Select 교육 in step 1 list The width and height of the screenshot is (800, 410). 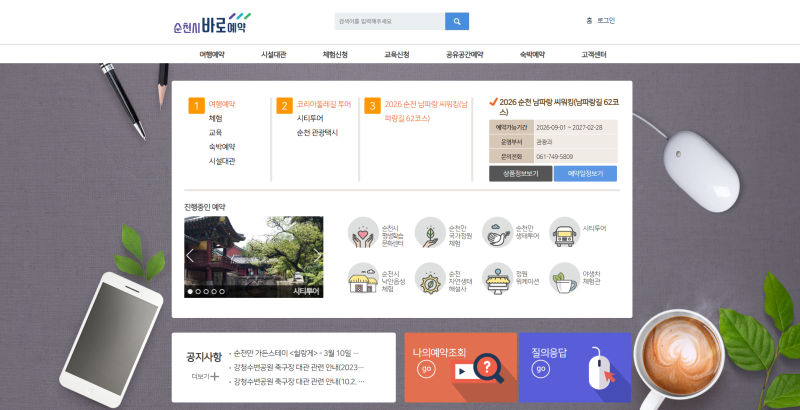point(215,133)
